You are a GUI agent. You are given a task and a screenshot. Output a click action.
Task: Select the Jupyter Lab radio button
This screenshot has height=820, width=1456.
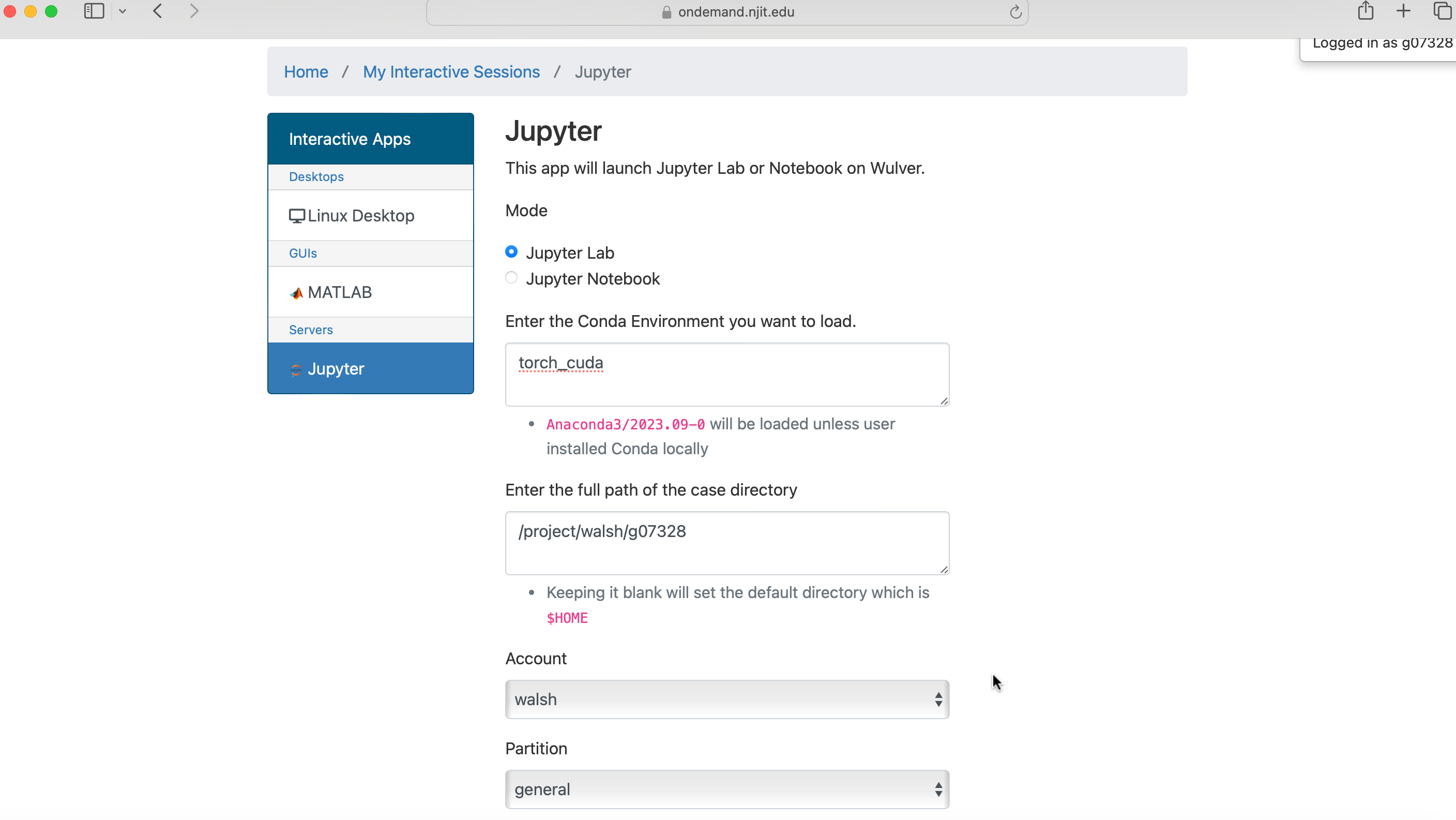tap(511, 251)
